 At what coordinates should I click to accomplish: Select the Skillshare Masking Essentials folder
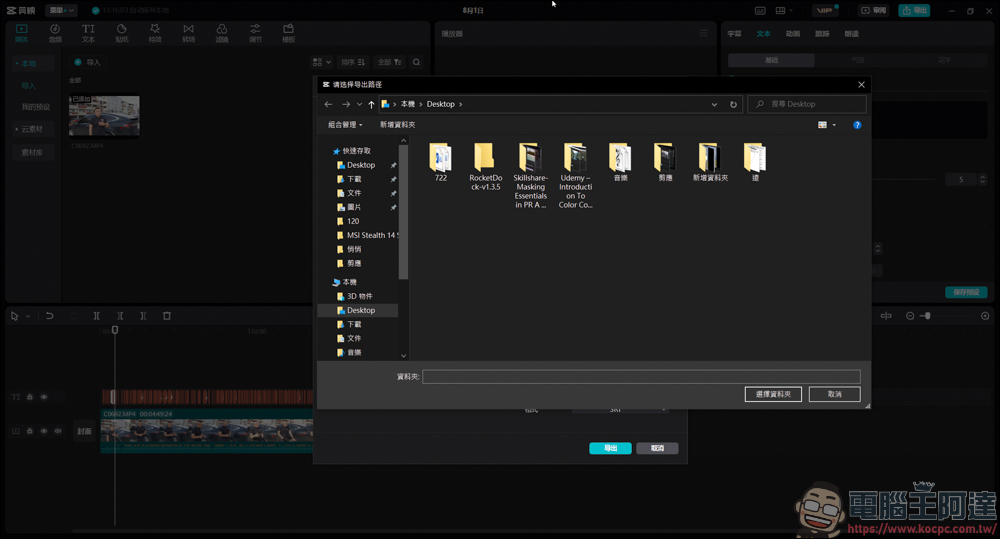[531, 175]
